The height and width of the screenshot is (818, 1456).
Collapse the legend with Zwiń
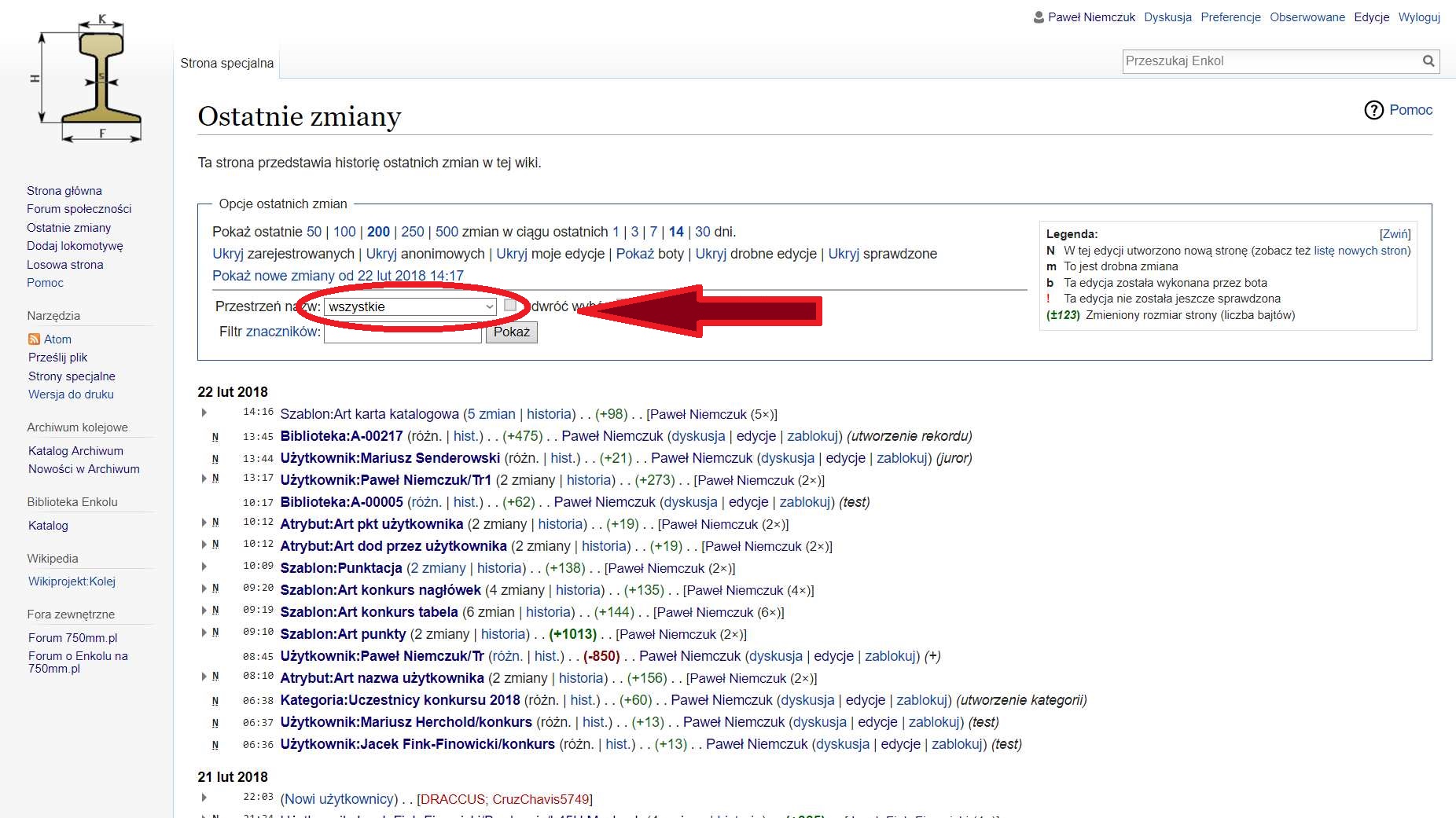[1395, 234]
